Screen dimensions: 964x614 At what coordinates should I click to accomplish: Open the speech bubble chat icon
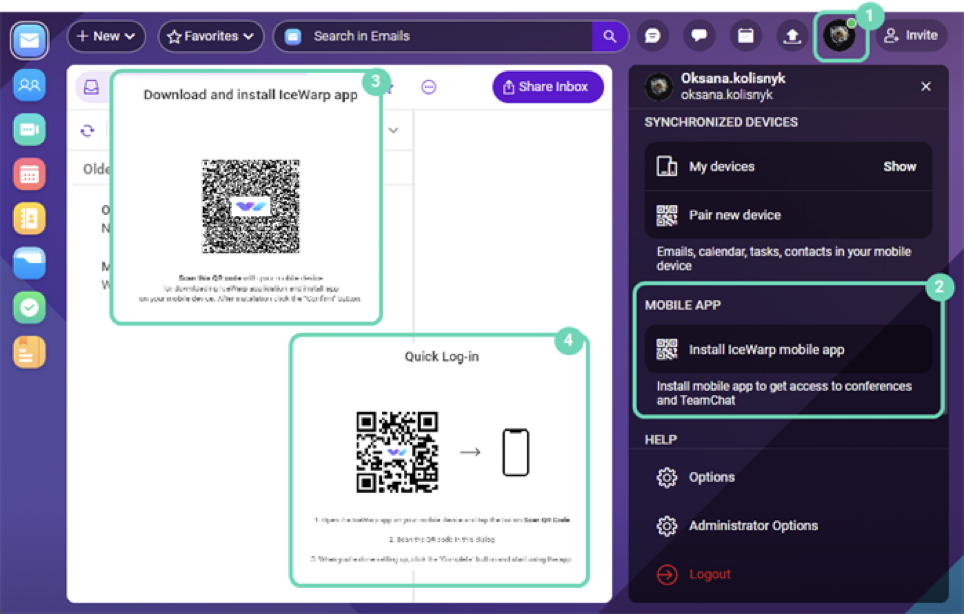(x=699, y=36)
